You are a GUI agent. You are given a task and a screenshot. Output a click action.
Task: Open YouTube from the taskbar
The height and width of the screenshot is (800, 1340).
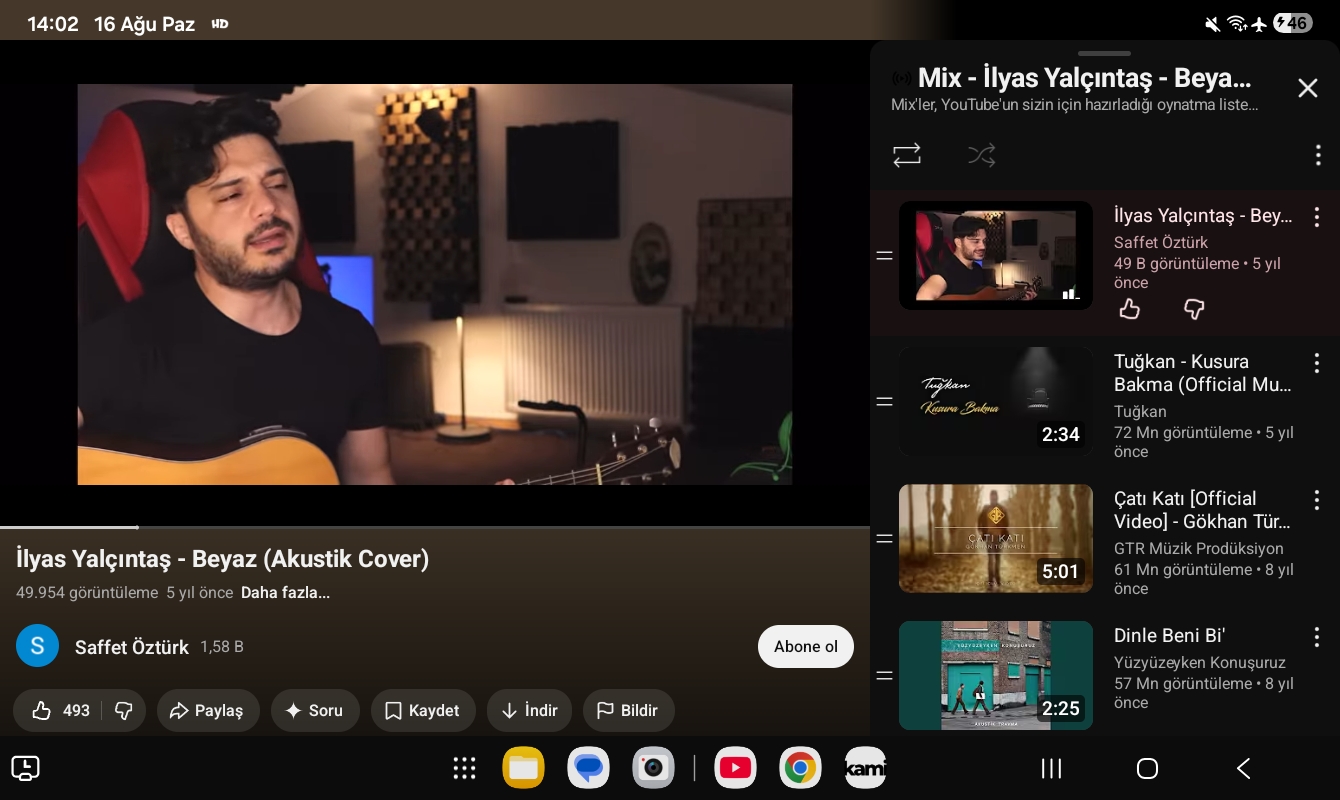(735, 768)
